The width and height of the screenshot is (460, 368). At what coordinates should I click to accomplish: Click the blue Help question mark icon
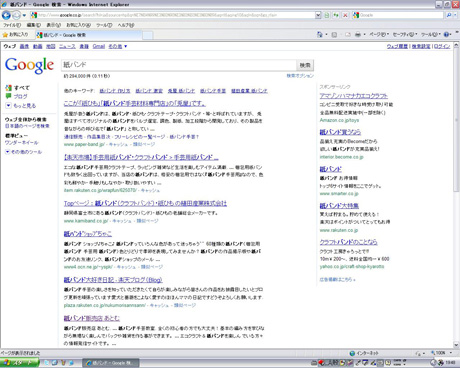(447, 34)
